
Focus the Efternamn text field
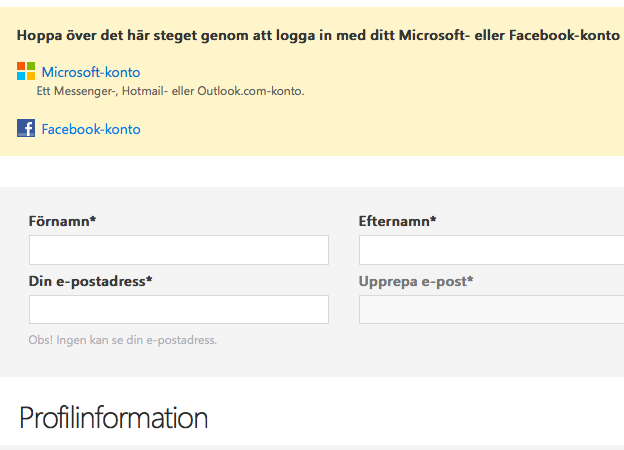point(490,250)
